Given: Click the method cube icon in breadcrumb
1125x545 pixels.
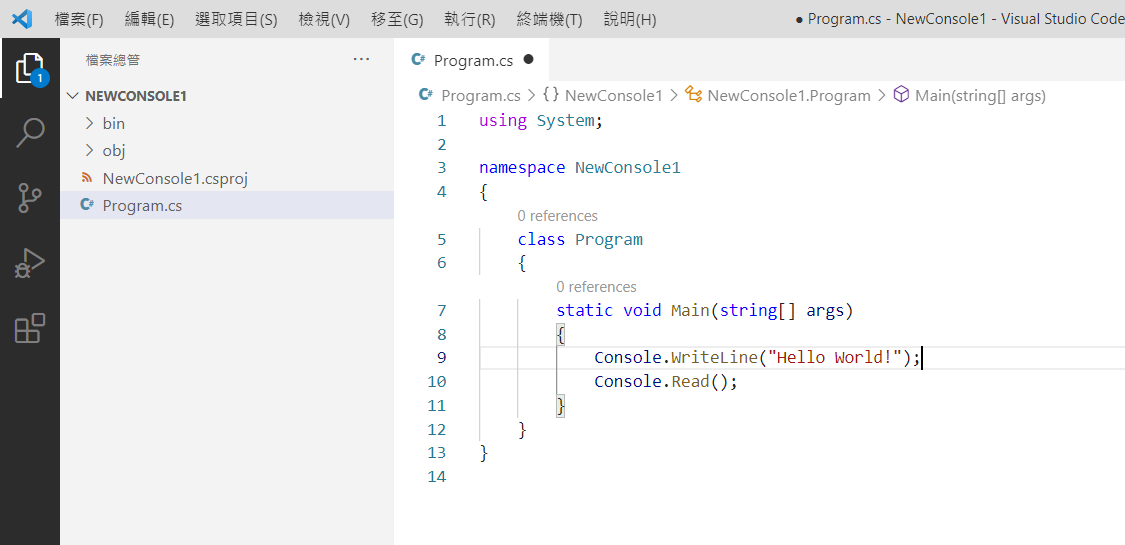Looking at the screenshot, I should point(902,94).
